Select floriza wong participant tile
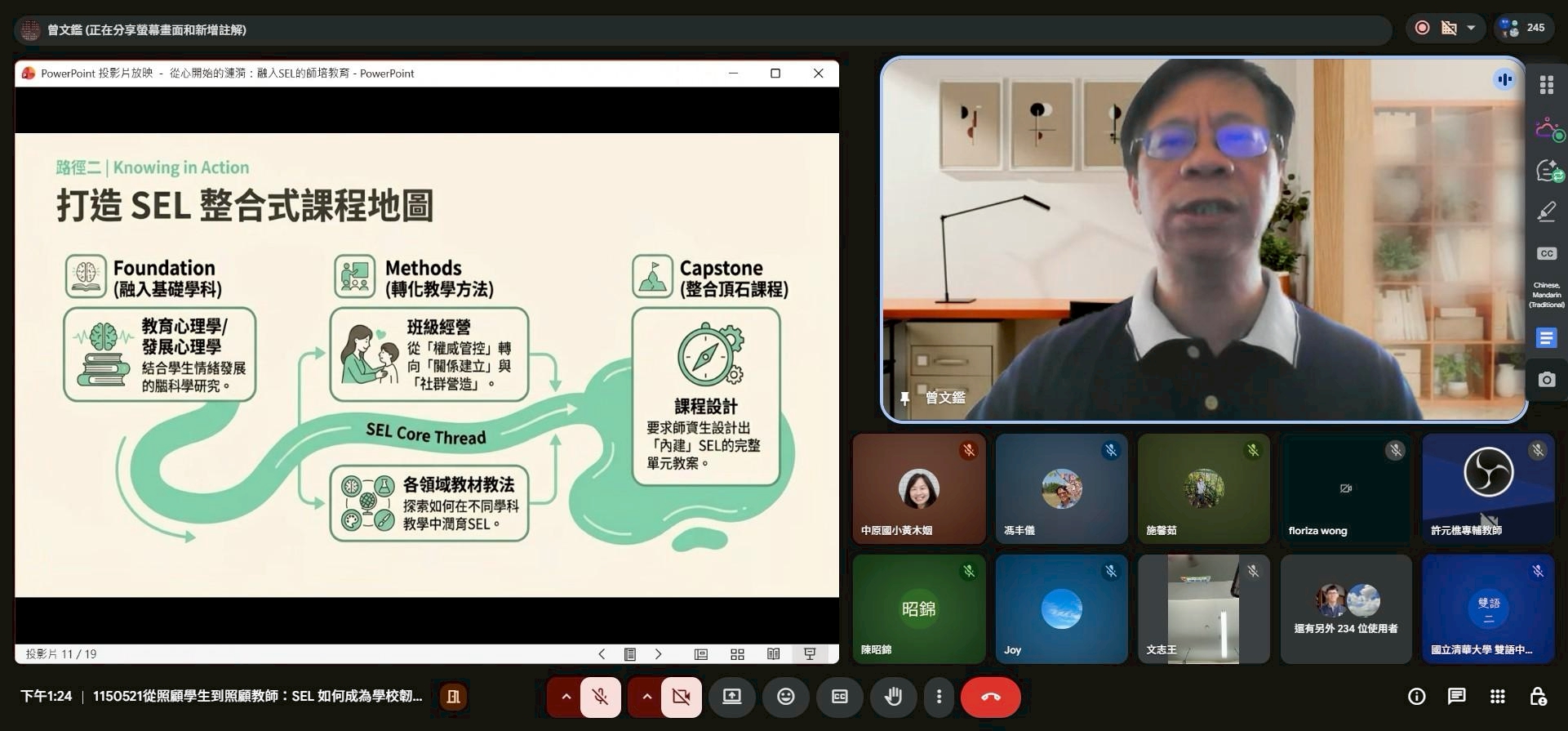Viewport: 1568px width, 731px height. (x=1345, y=488)
